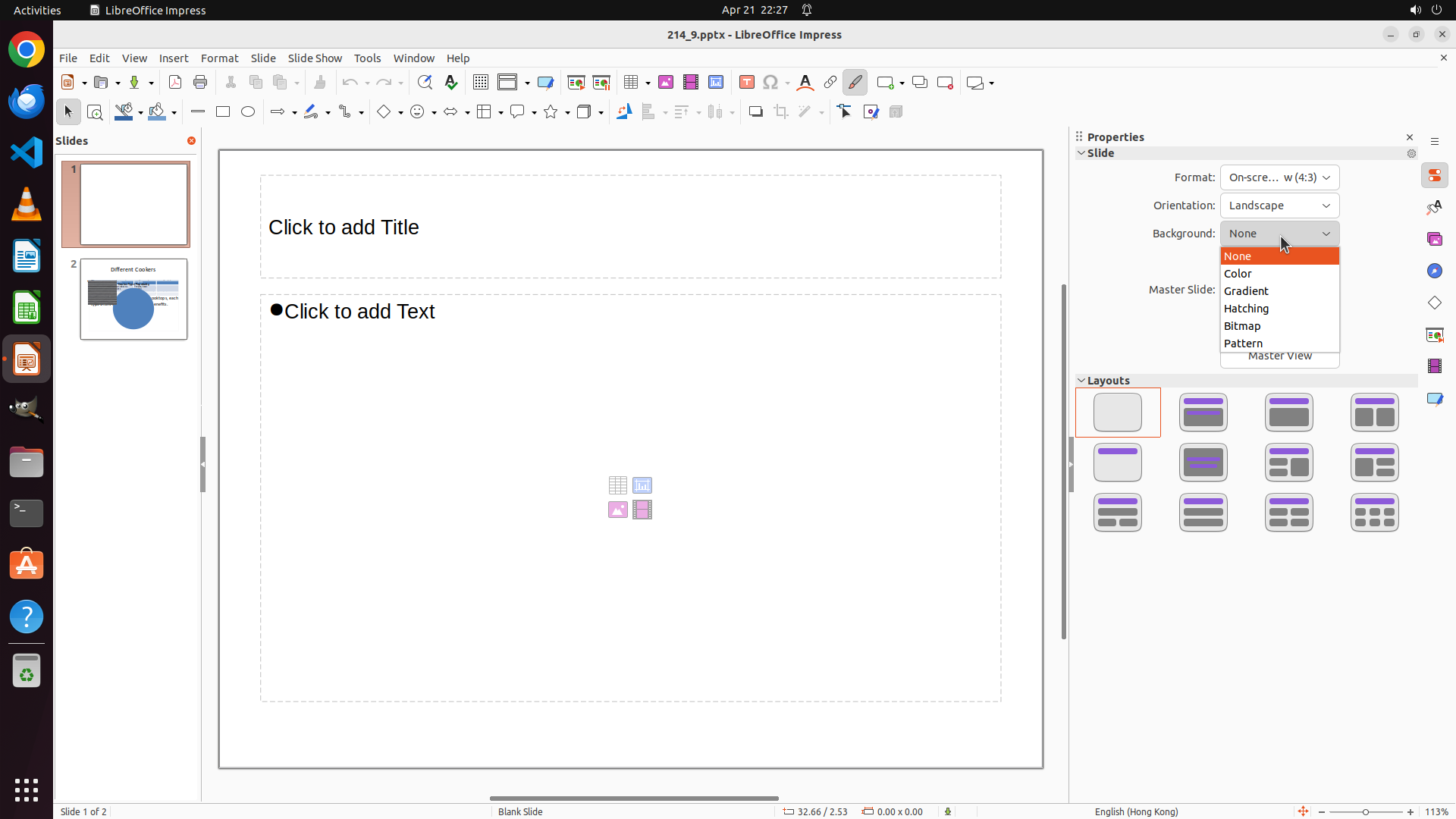Screen dimensions: 1456x819
Task: Select Gradient from the Background dropdown list
Action: pyautogui.click(x=1246, y=291)
